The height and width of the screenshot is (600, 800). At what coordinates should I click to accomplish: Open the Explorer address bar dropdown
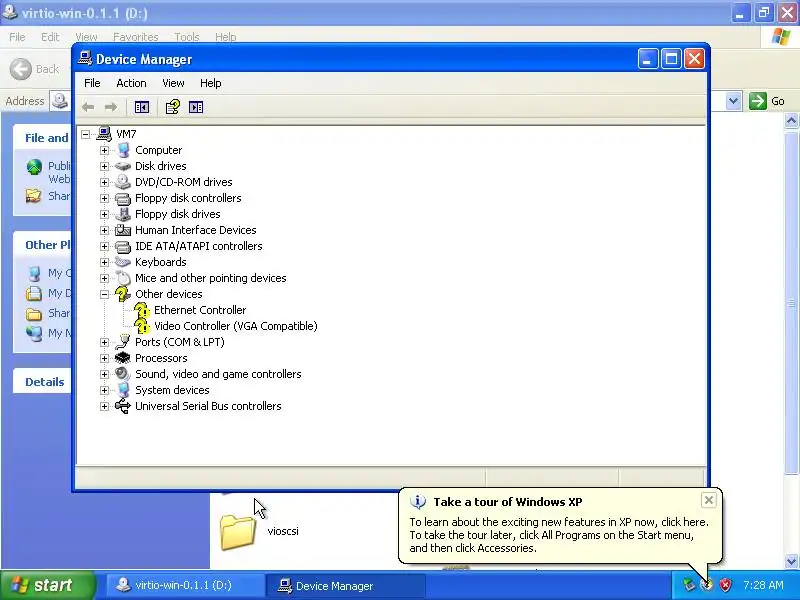tap(733, 101)
